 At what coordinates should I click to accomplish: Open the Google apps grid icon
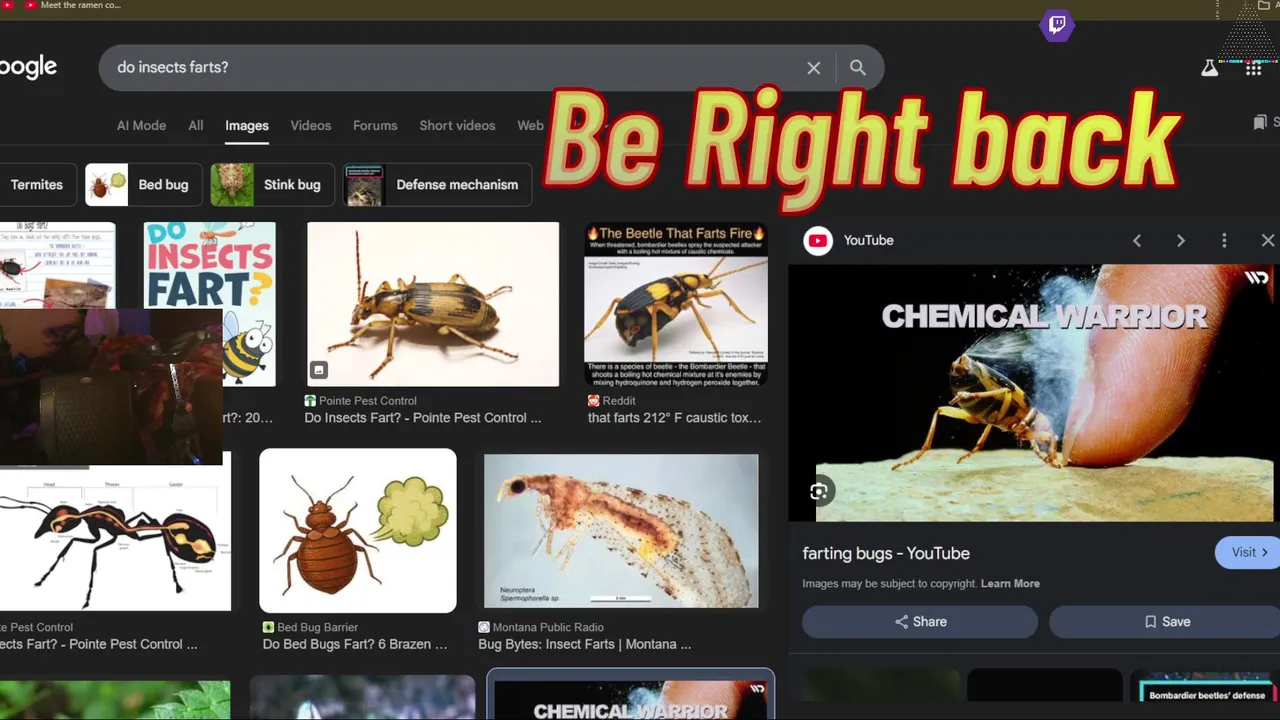point(1253,68)
